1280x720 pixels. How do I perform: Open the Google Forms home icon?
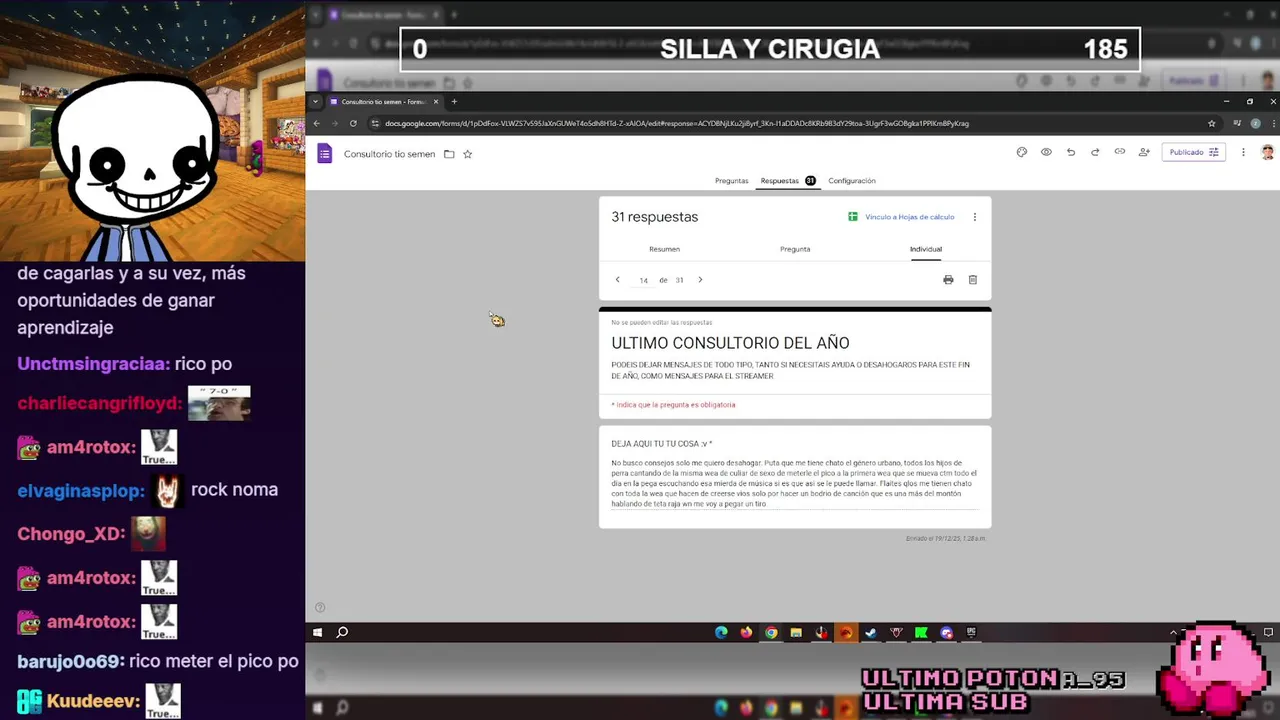[324, 153]
